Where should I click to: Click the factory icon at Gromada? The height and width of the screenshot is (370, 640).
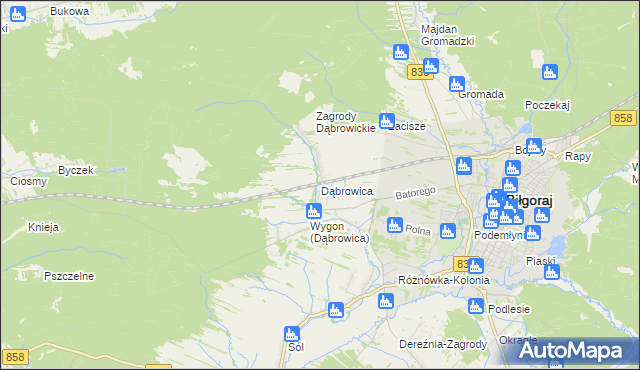[457, 84]
